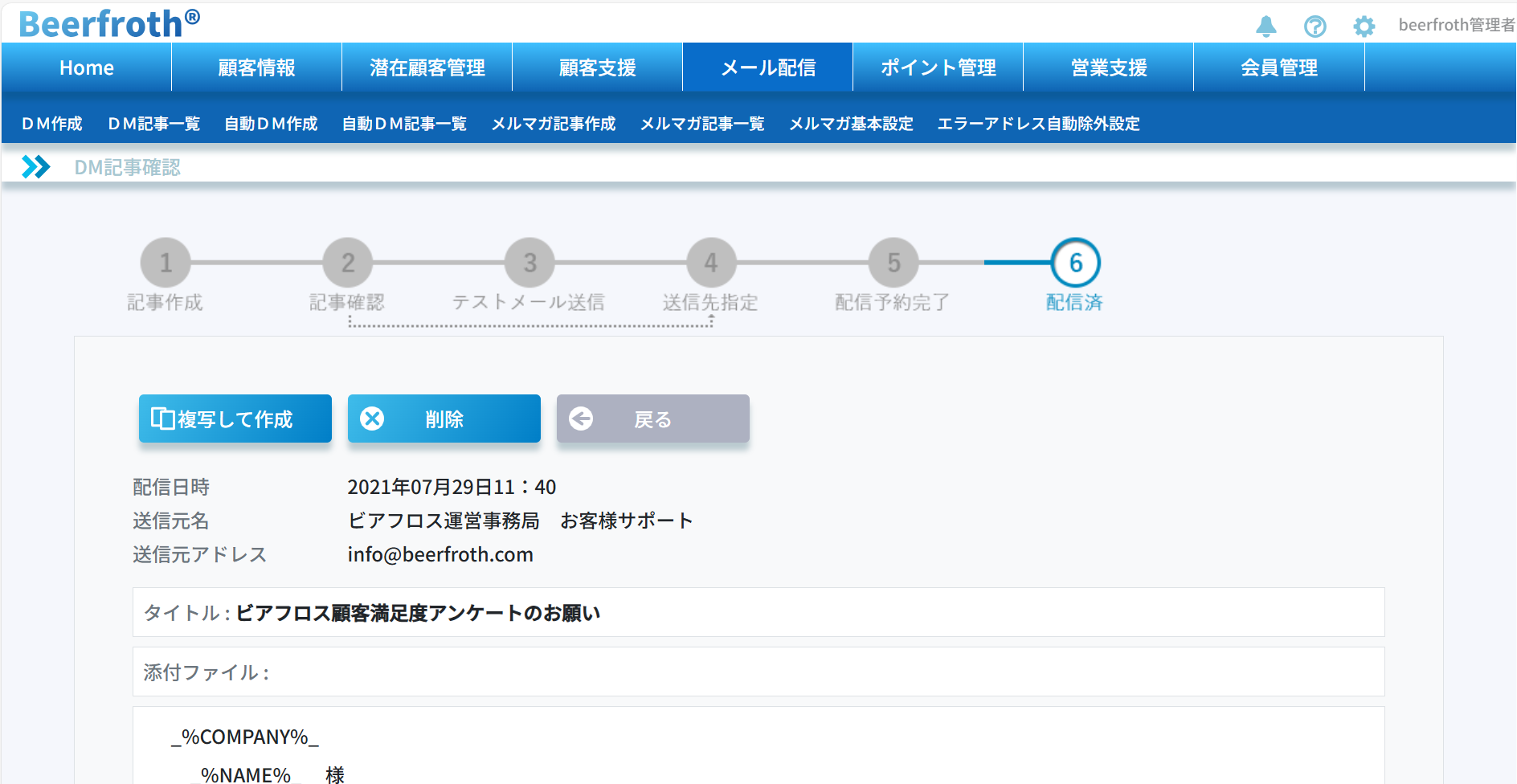1517x784 pixels.
Task: Open エラーアドレス自動除外設定 submenu item
Action: [1038, 124]
